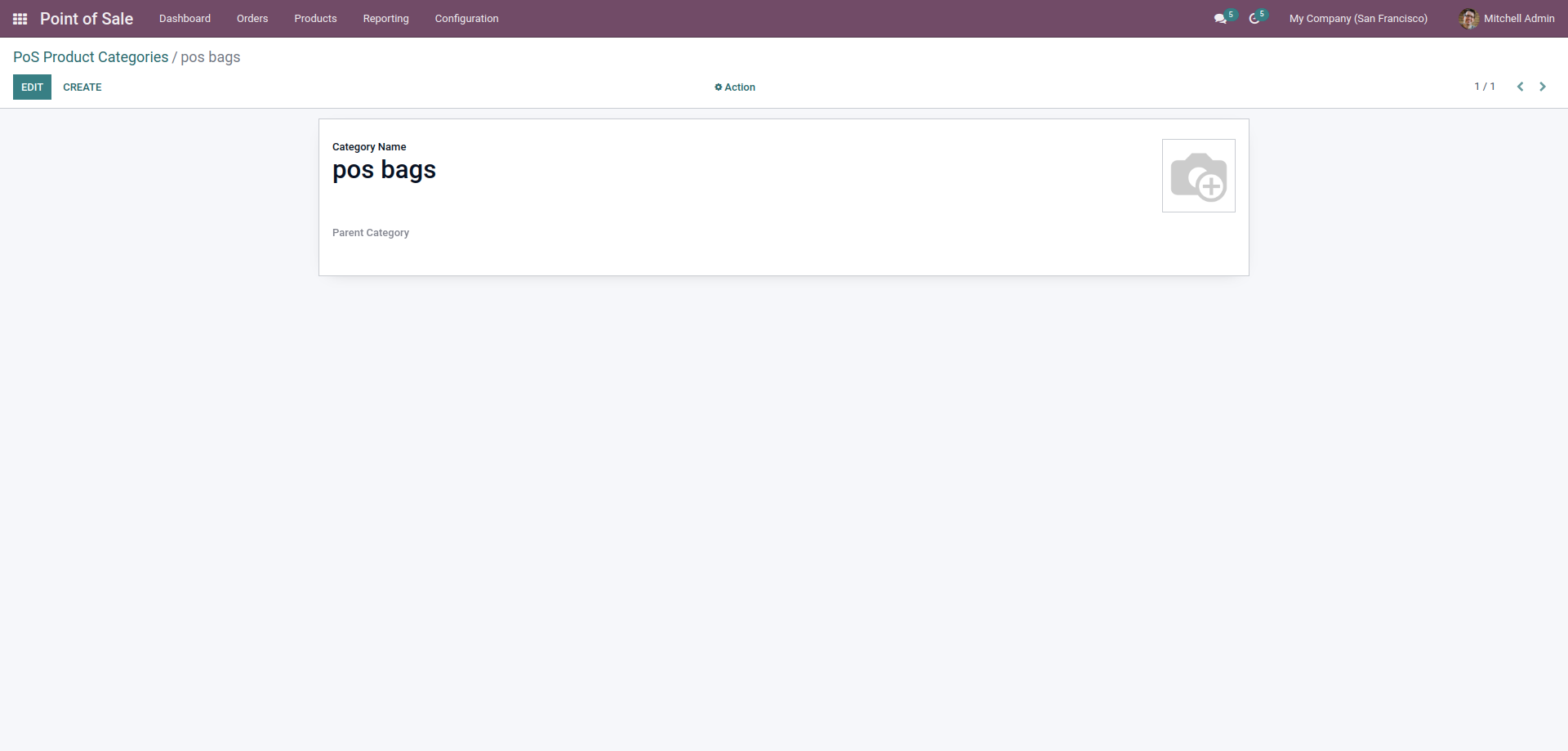
Task: Go back to PoS Product Categories breadcrumb
Action: click(91, 57)
